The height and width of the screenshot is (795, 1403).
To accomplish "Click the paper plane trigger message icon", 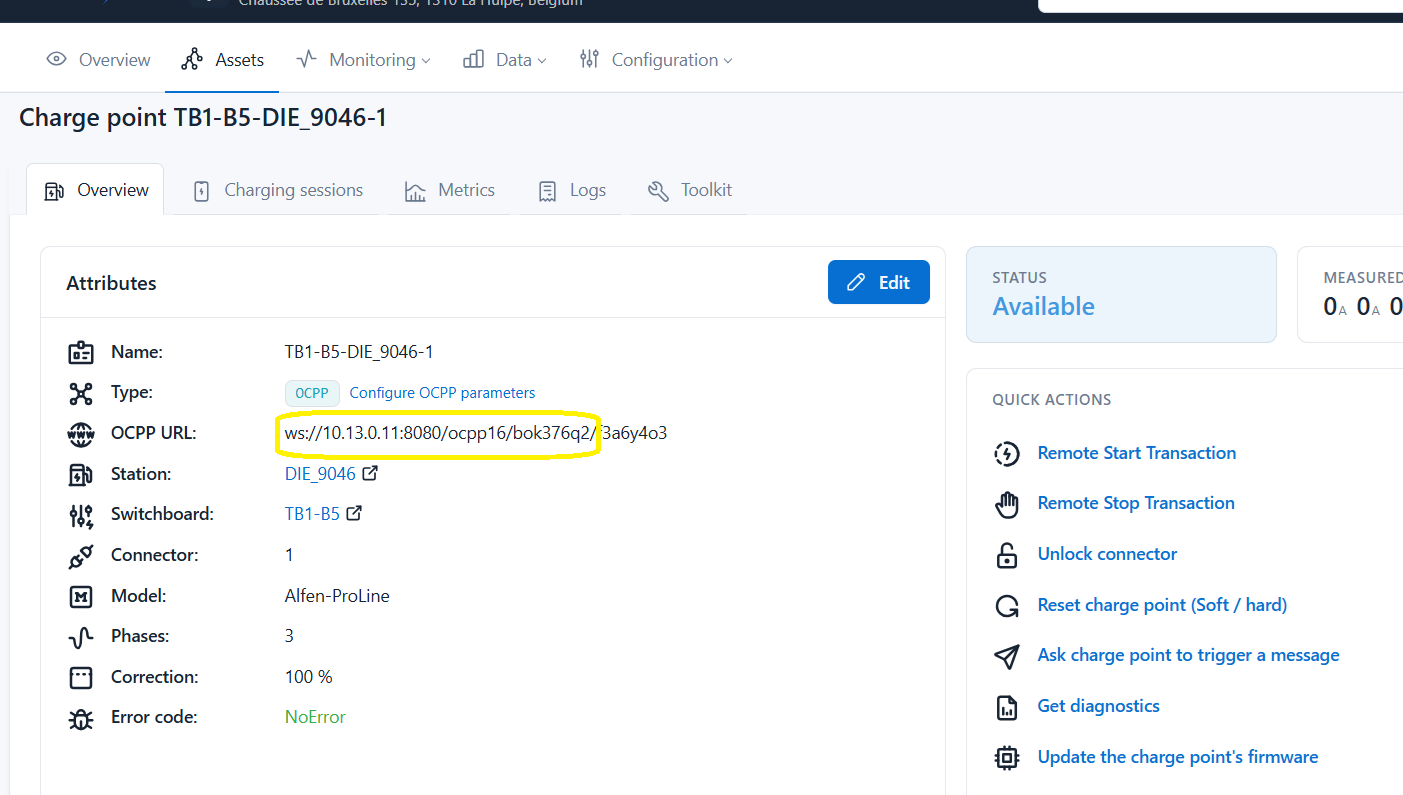I will pos(1006,656).
